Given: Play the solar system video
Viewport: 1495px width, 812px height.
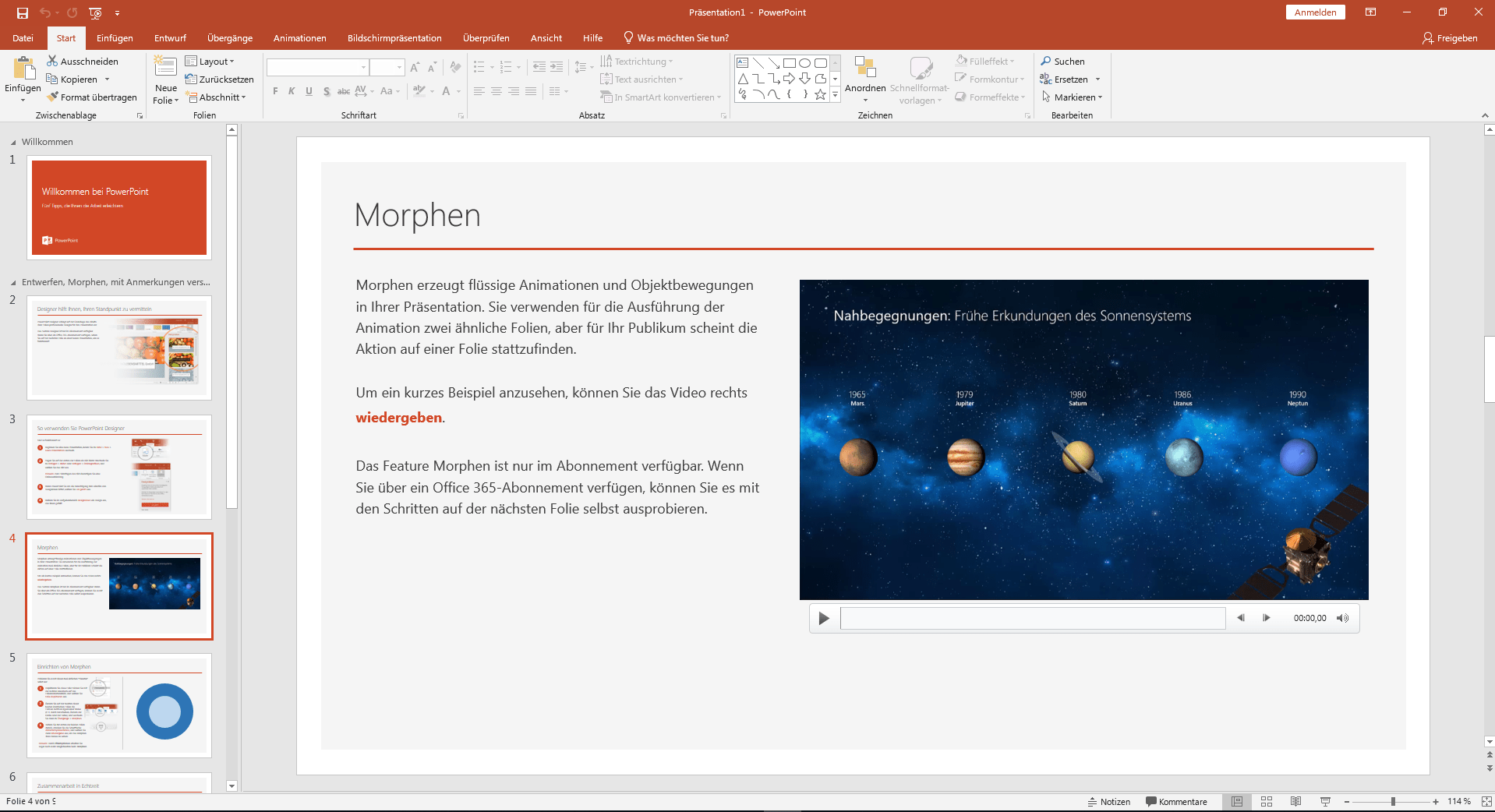Looking at the screenshot, I should (824, 618).
